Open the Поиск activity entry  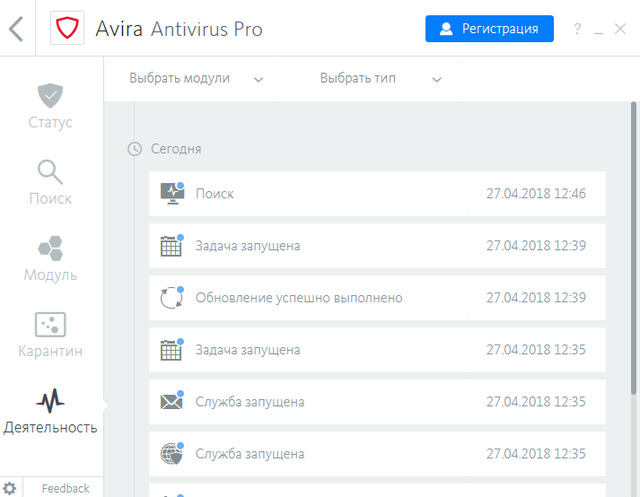tap(377, 193)
